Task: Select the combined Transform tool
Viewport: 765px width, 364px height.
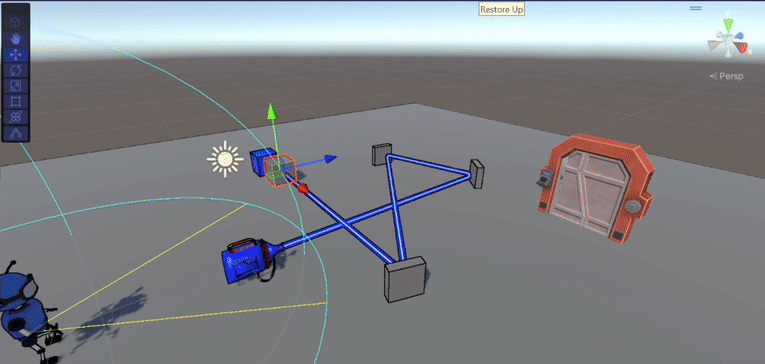Action: [16, 117]
